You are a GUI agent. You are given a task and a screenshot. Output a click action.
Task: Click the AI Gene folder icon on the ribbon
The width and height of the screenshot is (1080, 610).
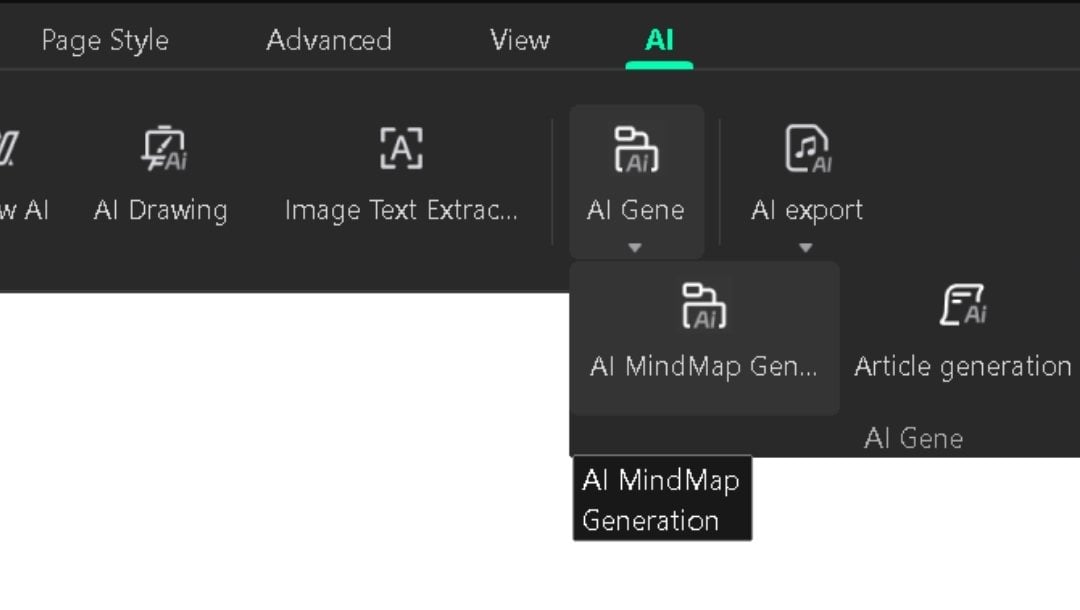click(636, 148)
